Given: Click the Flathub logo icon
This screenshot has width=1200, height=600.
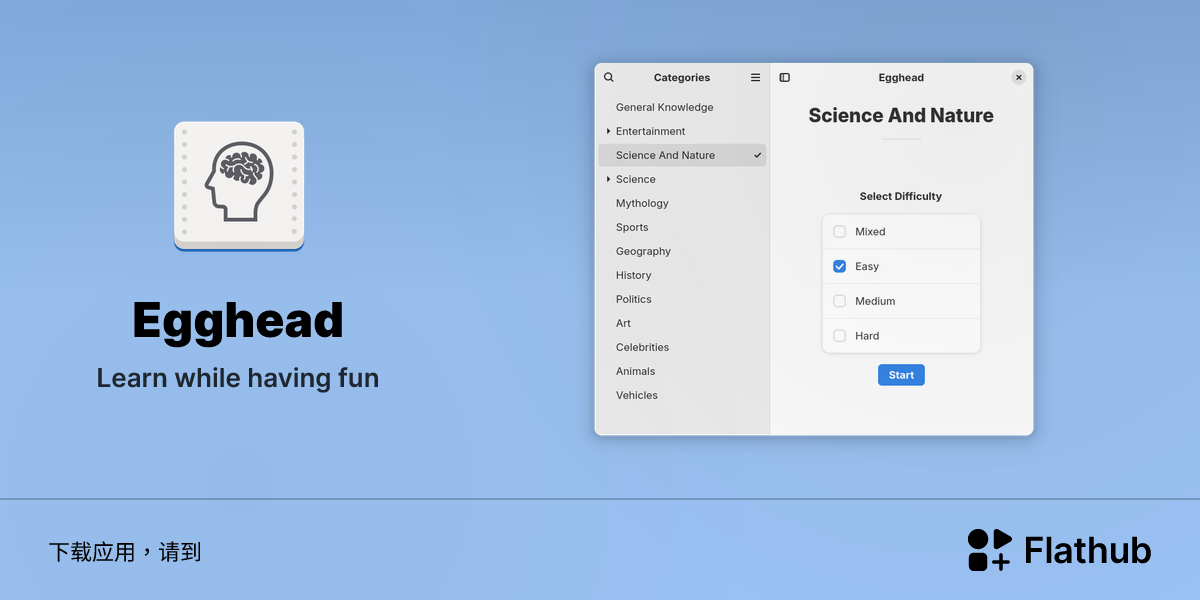Looking at the screenshot, I should point(990,550).
